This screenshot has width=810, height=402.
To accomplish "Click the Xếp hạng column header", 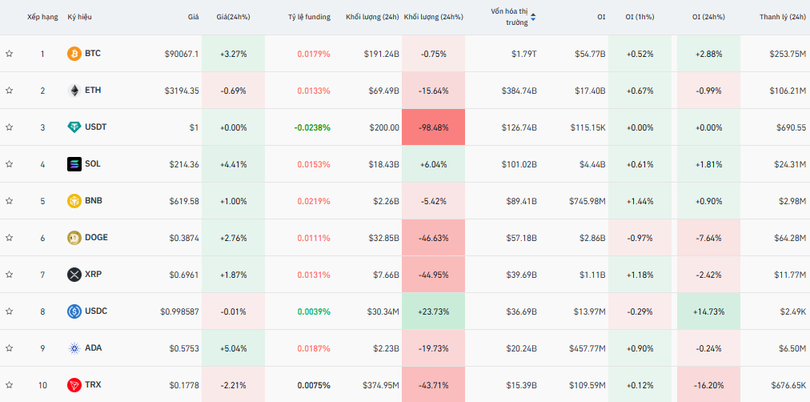I will 42,17.
